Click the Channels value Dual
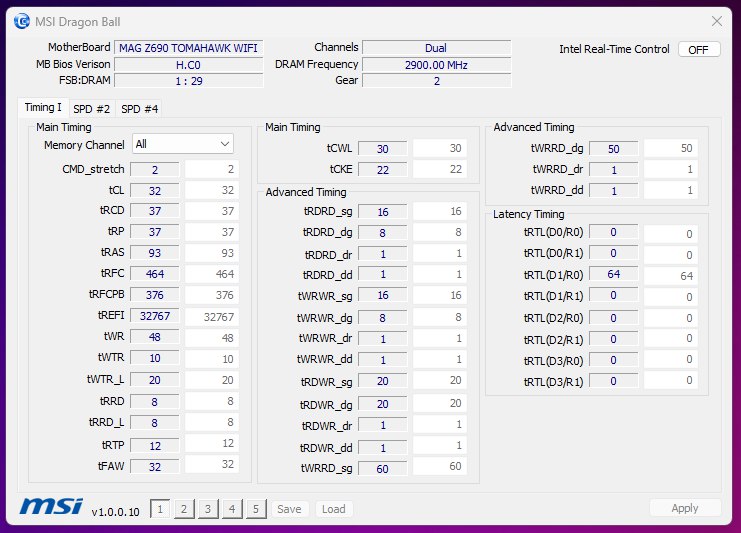This screenshot has width=741, height=533. coord(437,48)
